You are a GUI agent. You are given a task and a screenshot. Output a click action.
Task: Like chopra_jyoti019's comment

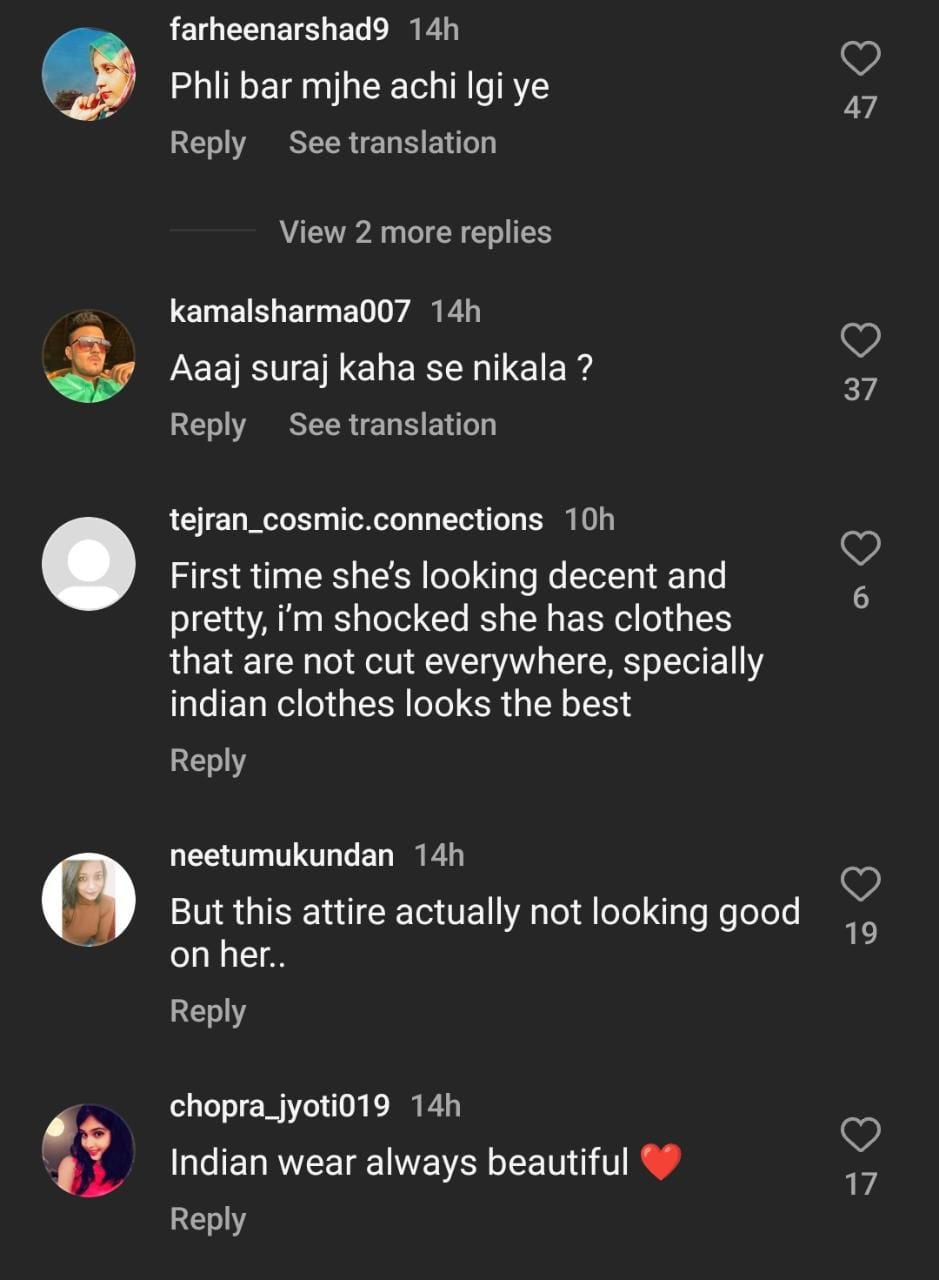(x=859, y=1135)
